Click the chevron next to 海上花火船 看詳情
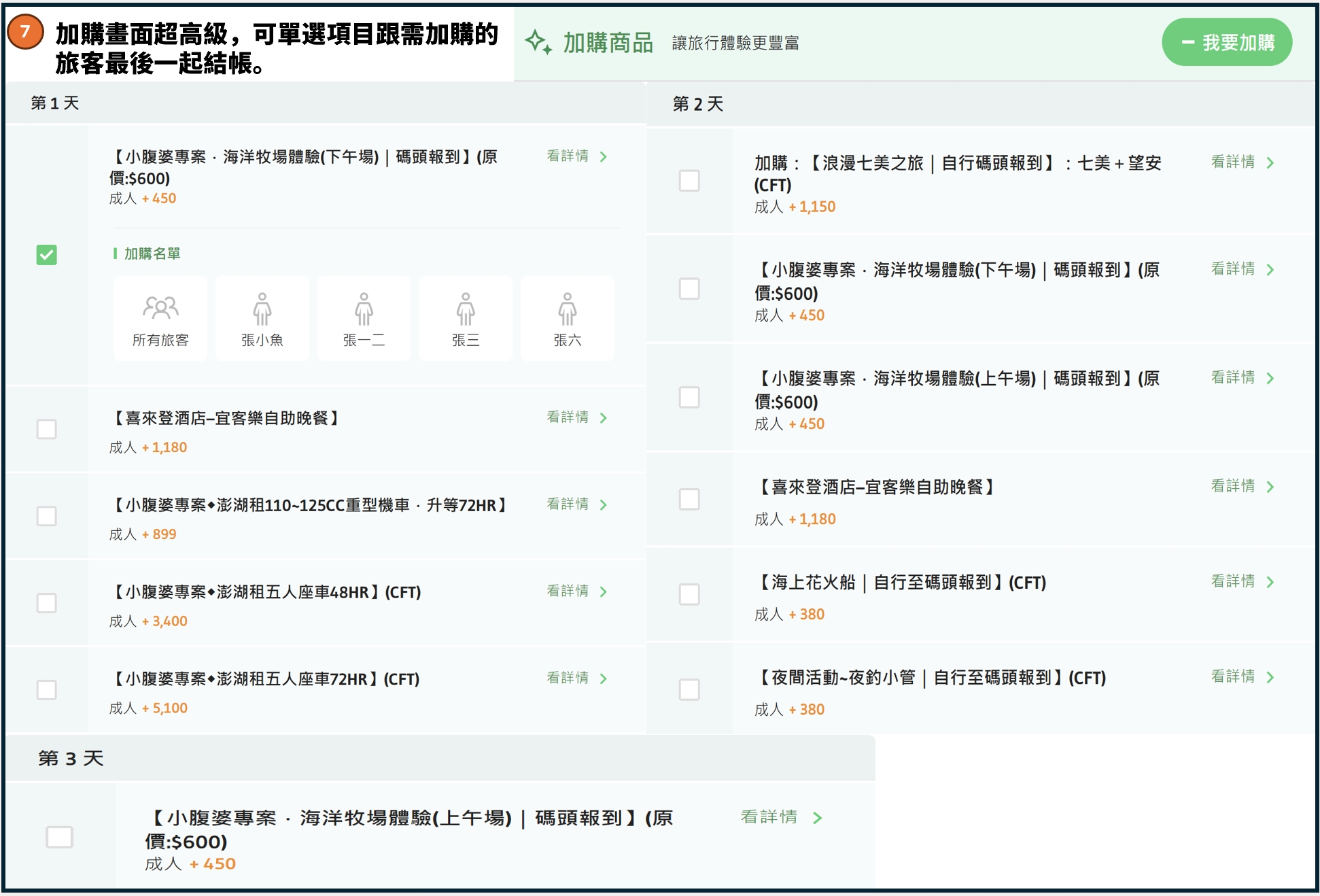The image size is (1320, 896). click(1270, 582)
